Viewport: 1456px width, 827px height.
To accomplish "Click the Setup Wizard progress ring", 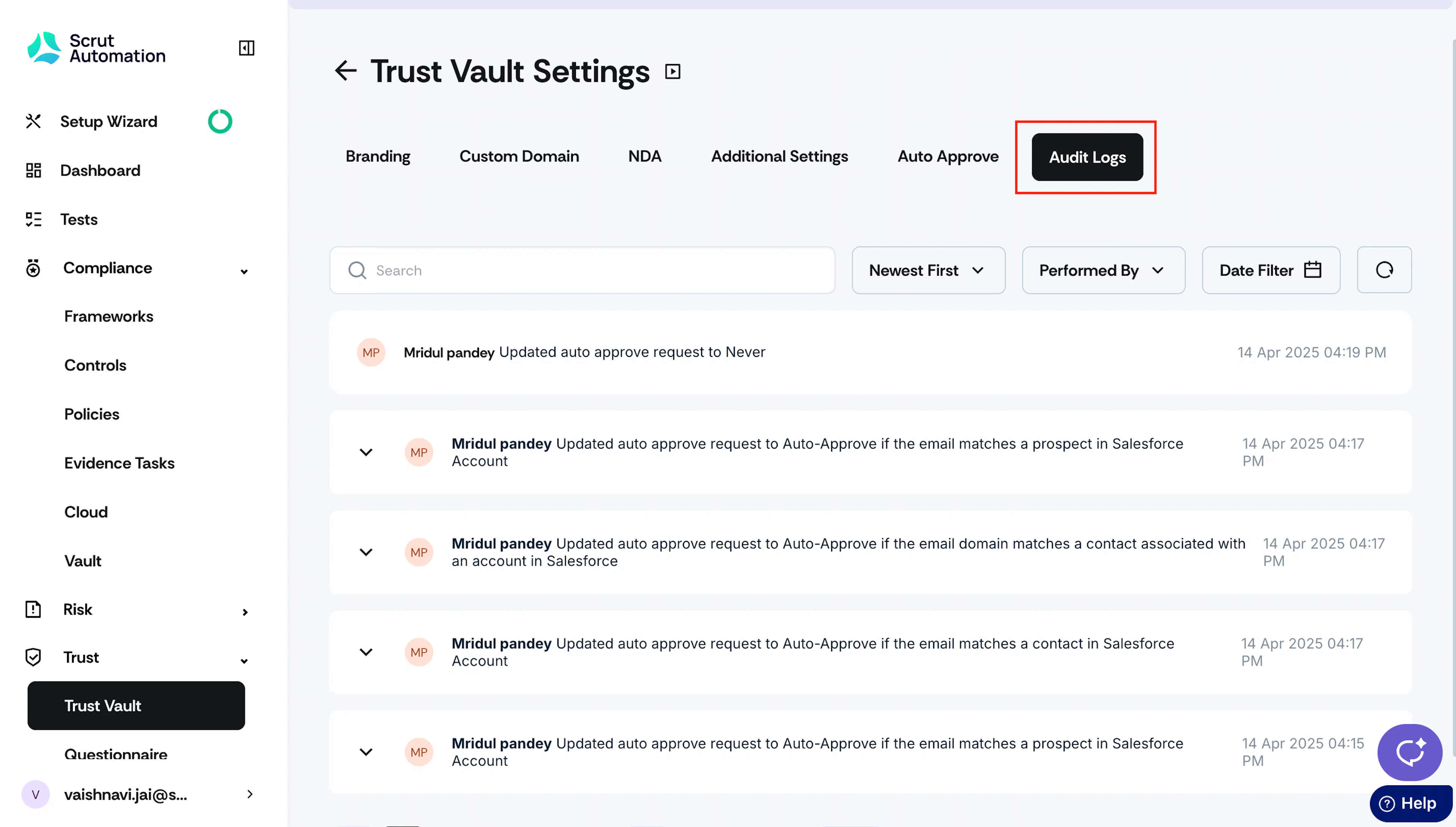I will (220, 122).
